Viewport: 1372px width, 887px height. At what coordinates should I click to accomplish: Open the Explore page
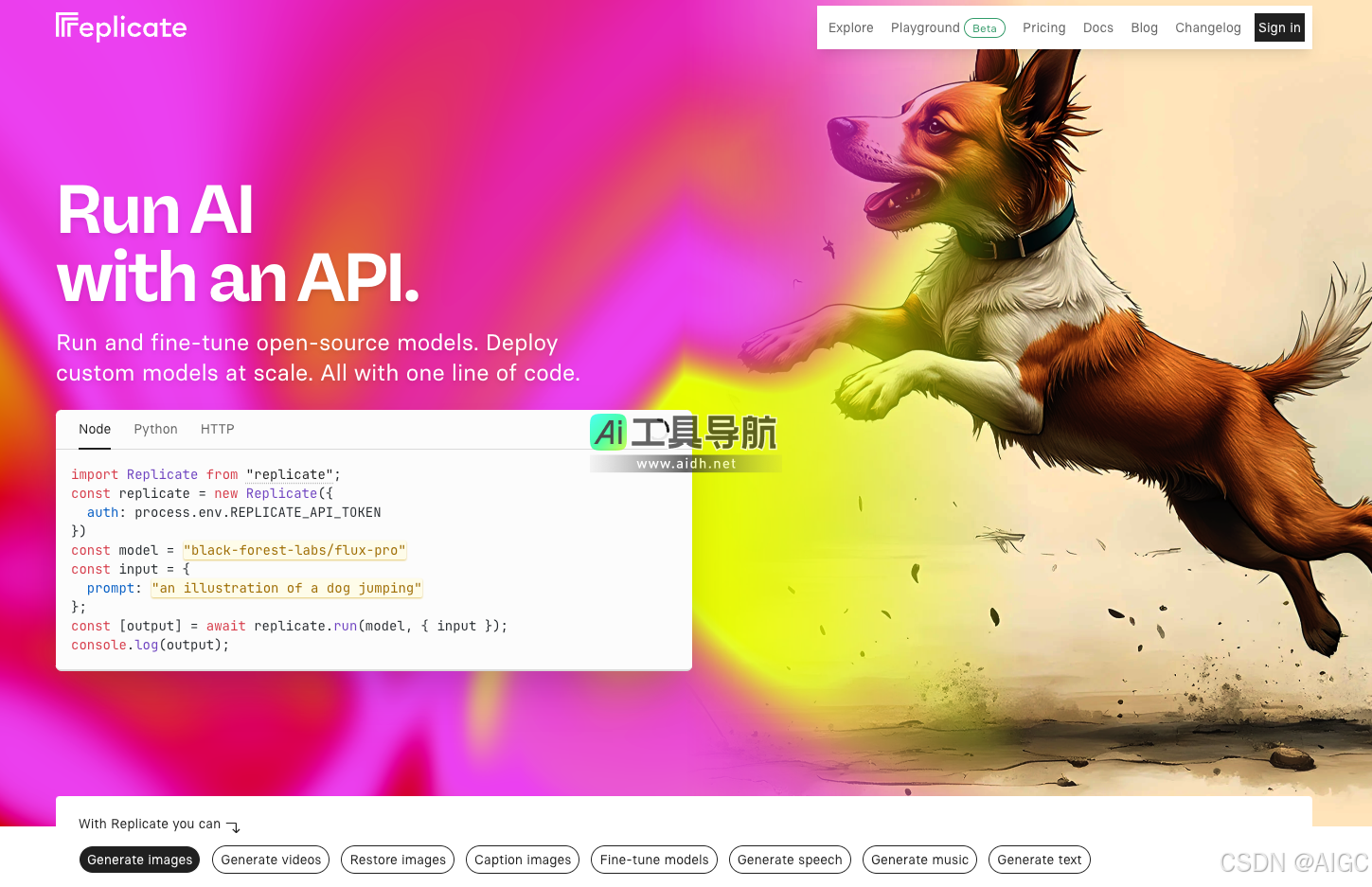click(850, 28)
